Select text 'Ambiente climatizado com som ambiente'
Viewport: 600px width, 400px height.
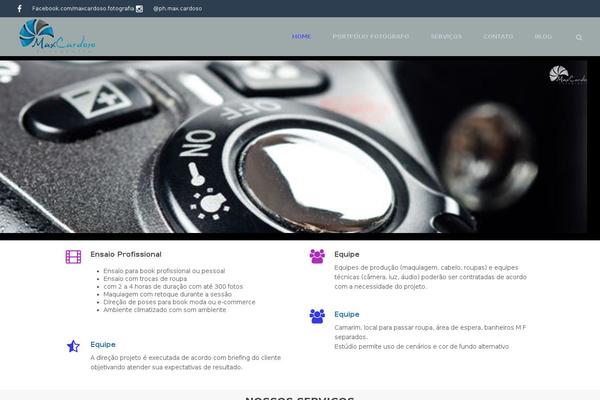pyautogui.click(x=165, y=310)
